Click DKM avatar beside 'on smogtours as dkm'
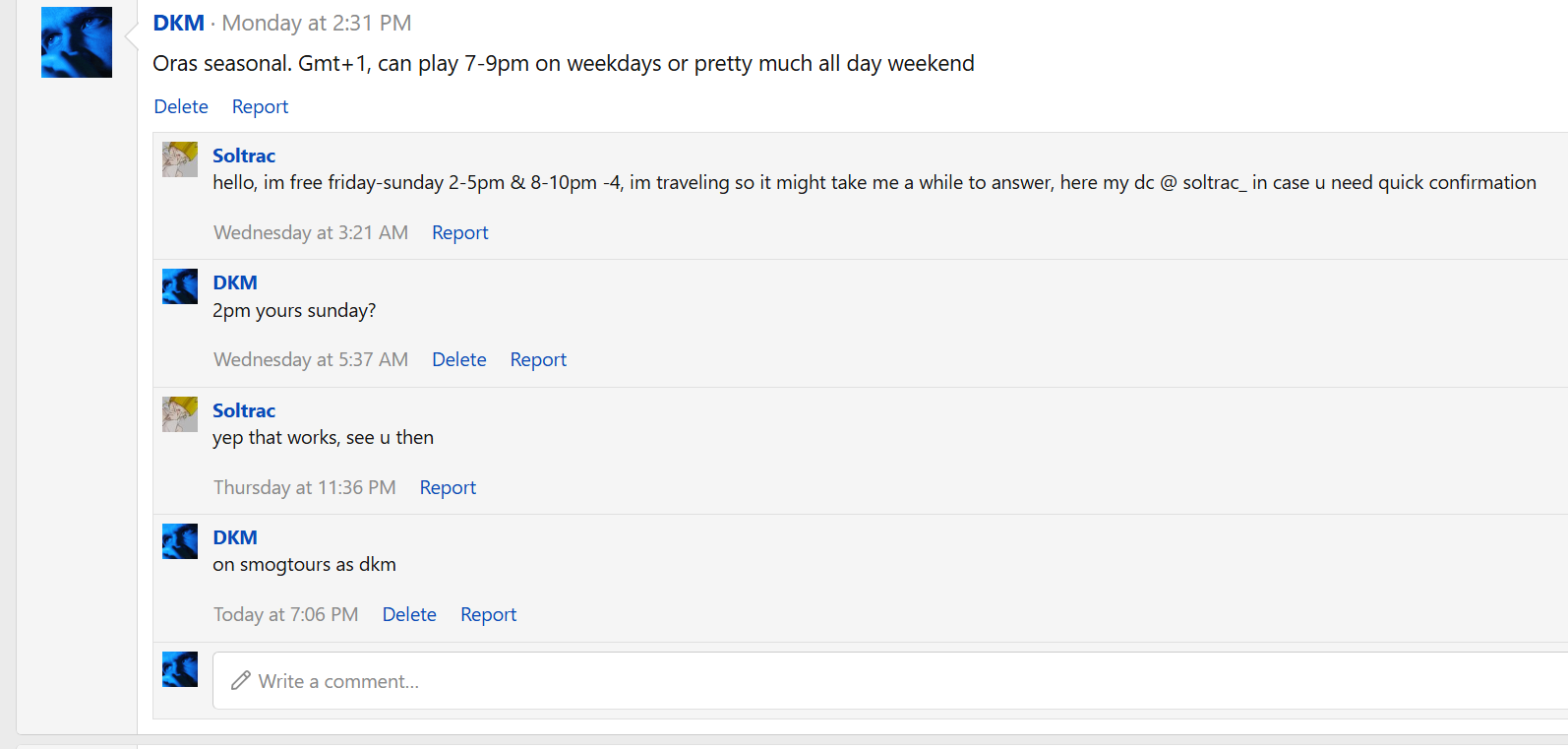1568x749 pixels. (180, 541)
